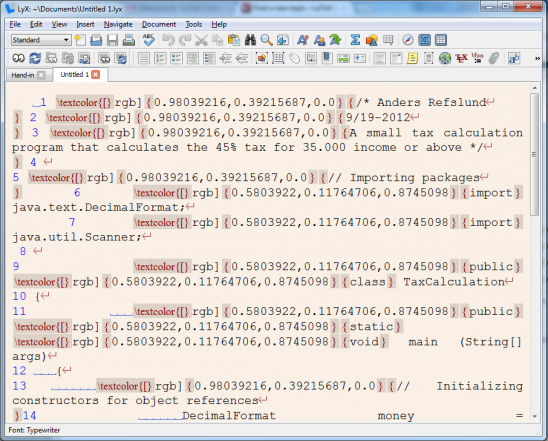Viewport: 548px width, 441px height.
Task: Click the text 'java.util.Scanner;'
Action: (x=77, y=237)
